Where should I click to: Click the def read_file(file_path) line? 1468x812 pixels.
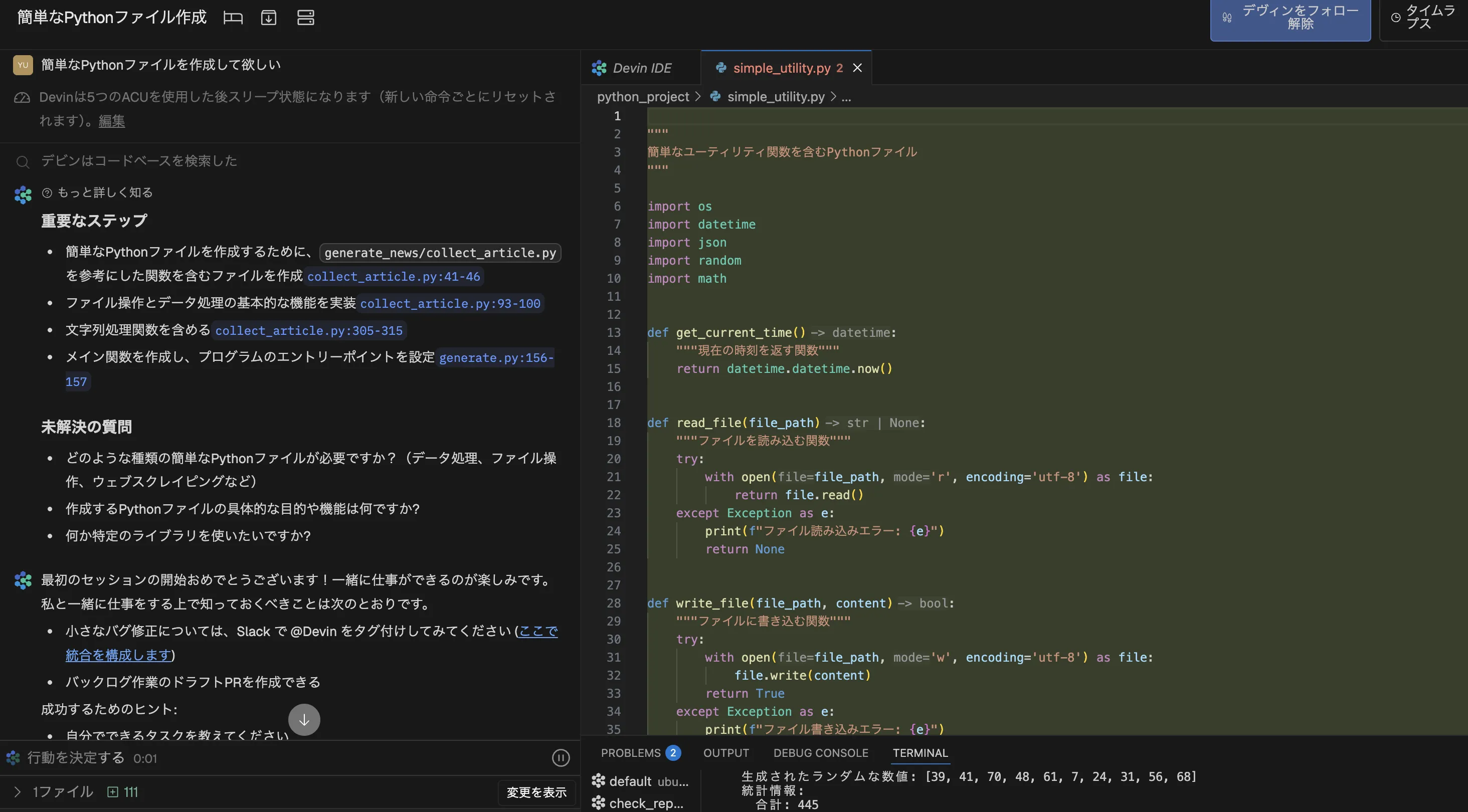[786, 423]
